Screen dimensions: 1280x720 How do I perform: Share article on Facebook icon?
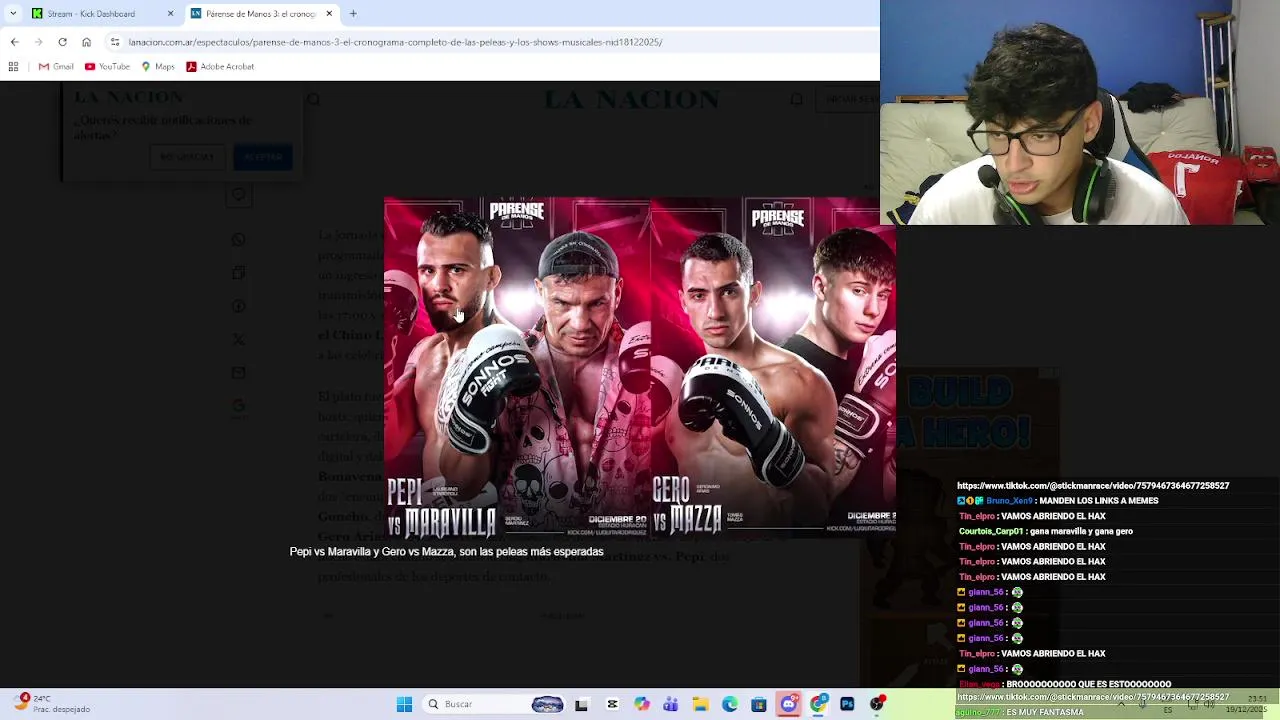(238, 306)
